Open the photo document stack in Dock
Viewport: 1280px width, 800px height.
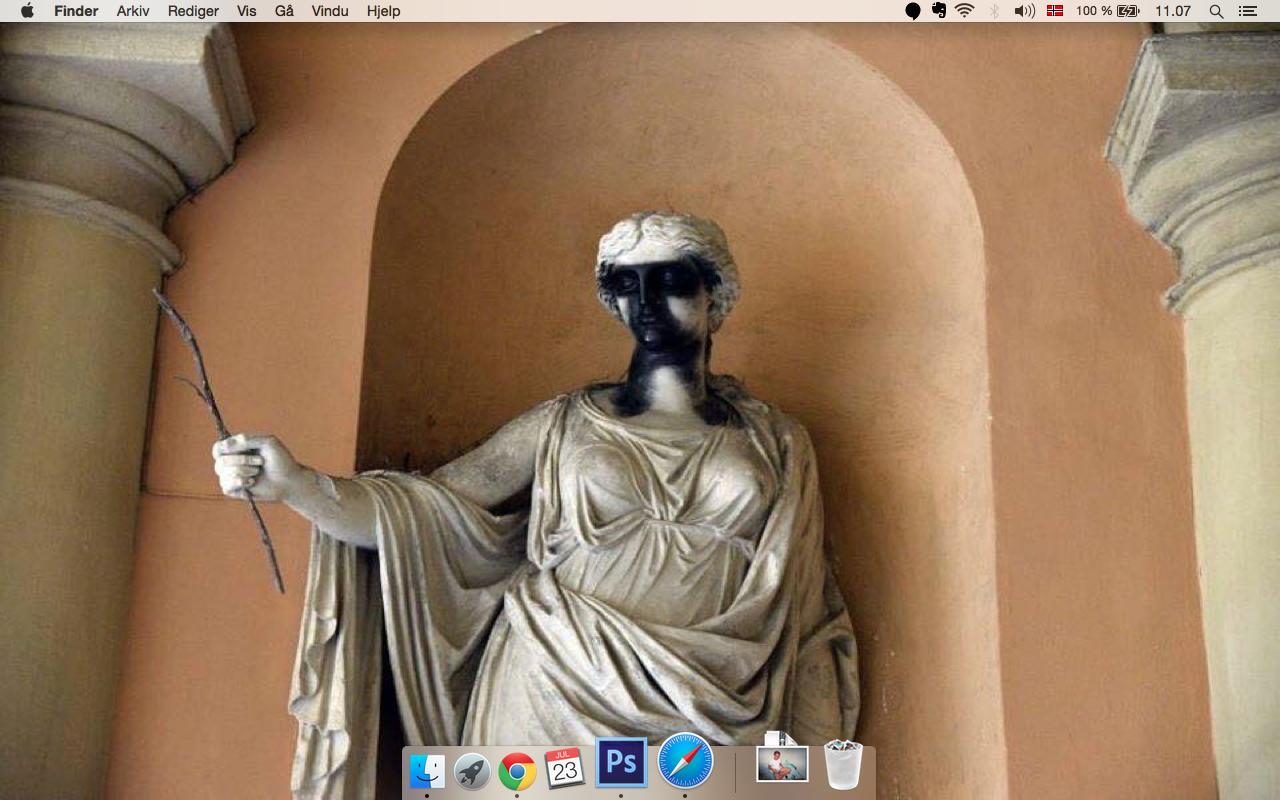(782, 758)
